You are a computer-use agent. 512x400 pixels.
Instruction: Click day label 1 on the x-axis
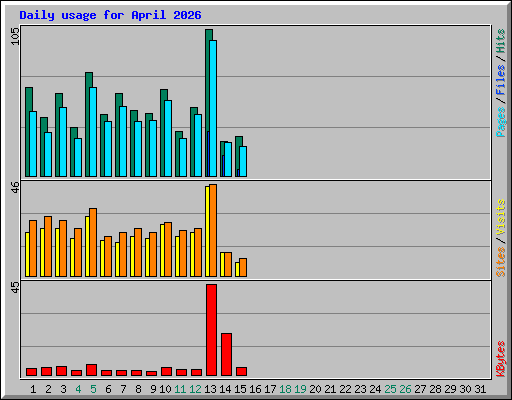(33, 389)
